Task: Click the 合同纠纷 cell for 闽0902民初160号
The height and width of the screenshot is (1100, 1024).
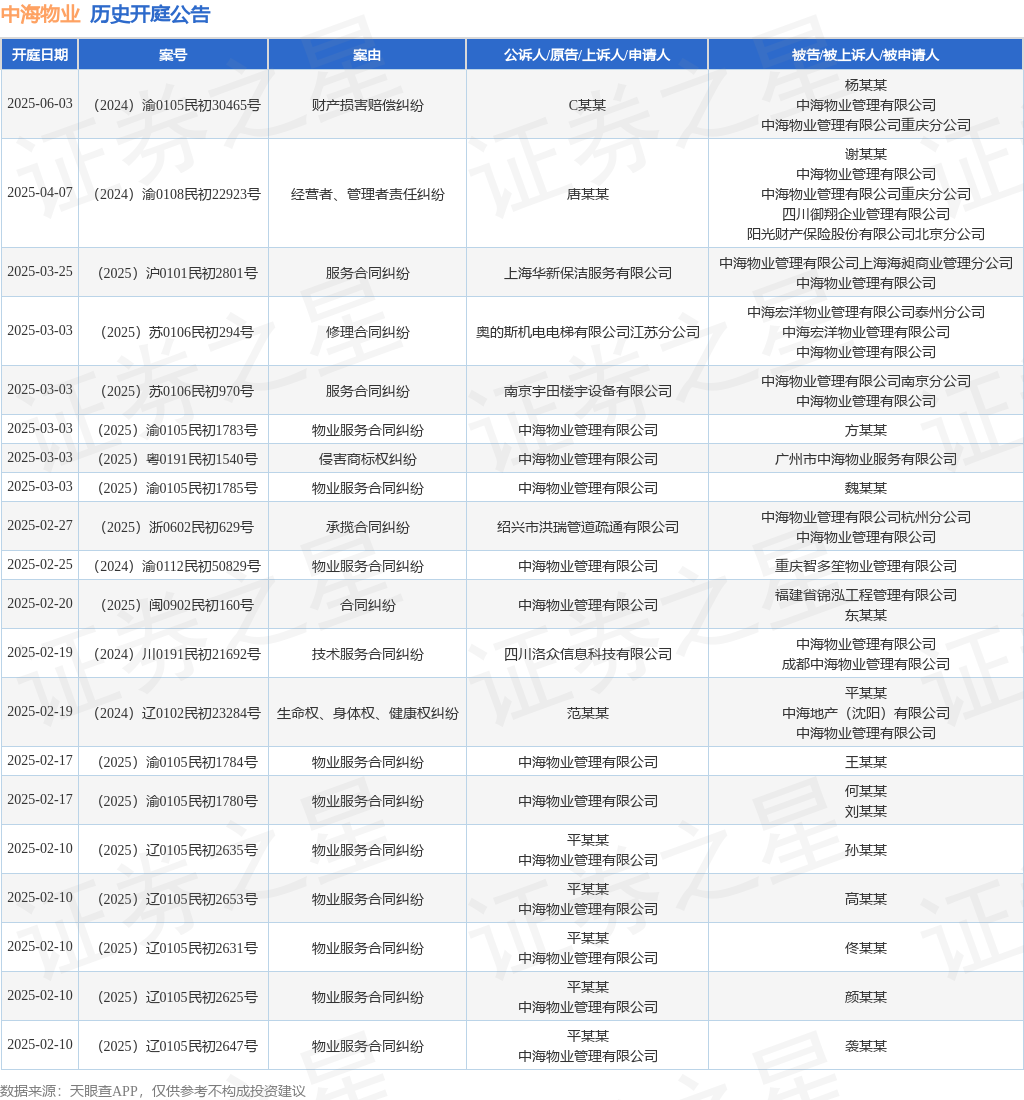Action: [x=368, y=605]
